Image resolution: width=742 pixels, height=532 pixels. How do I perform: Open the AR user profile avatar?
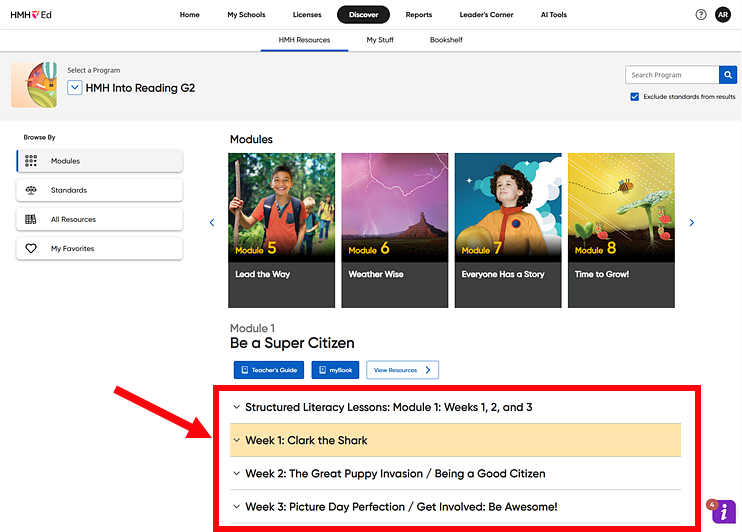(x=723, y=15)
